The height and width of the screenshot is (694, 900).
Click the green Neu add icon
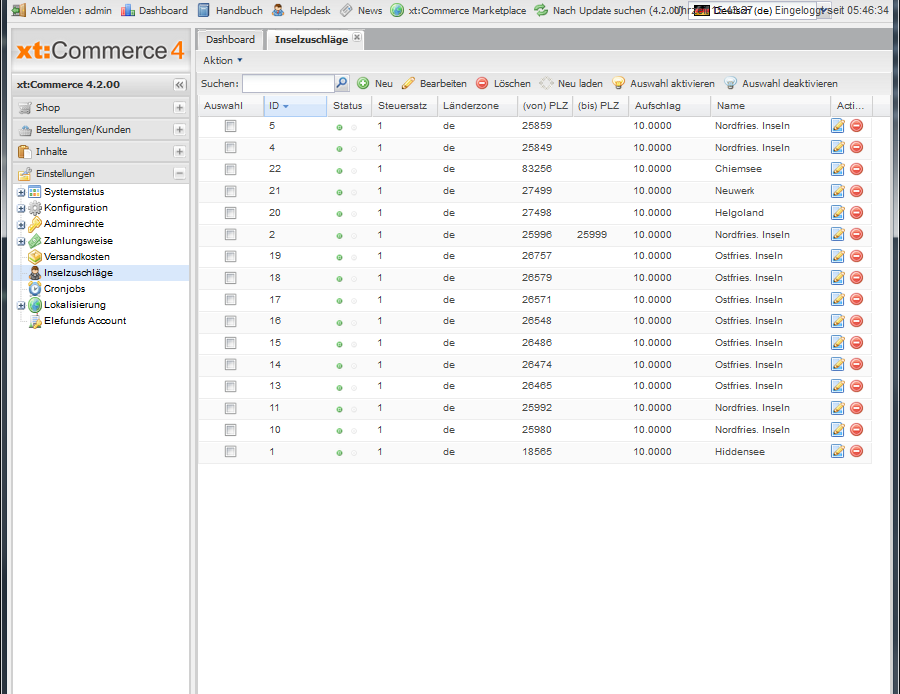click(x=363, y=84)
